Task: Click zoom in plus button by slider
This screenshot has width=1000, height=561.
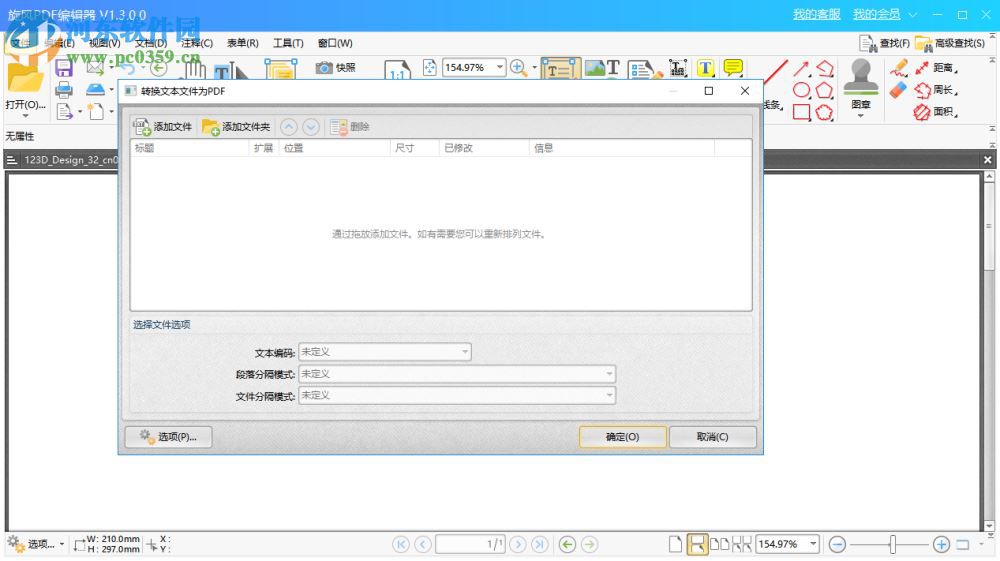Action: coord(941,544)
